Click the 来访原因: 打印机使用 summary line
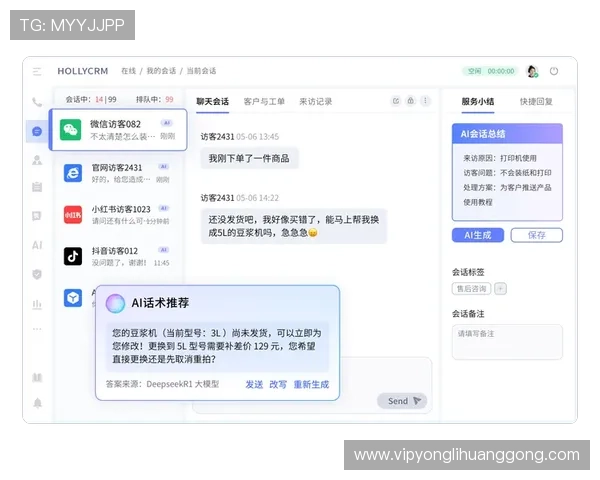600x480 pixels. 500,158
